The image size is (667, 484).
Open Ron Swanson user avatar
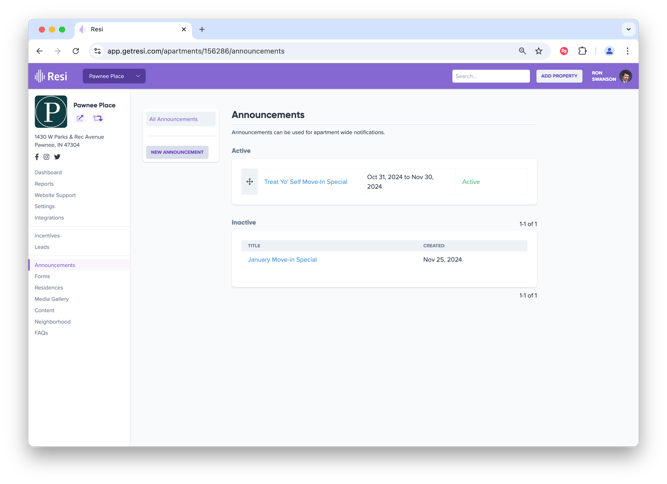[x=625, y=76]
